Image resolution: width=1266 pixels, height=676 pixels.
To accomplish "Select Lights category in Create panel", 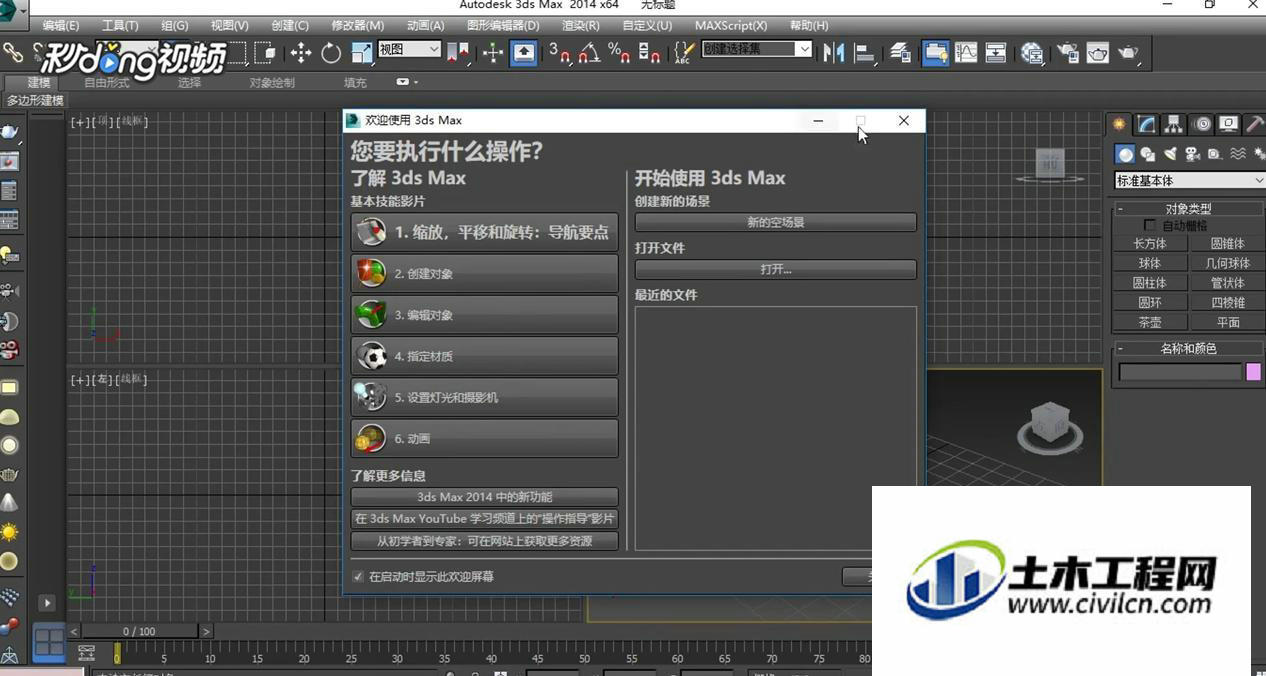I will click(1170, 154).
